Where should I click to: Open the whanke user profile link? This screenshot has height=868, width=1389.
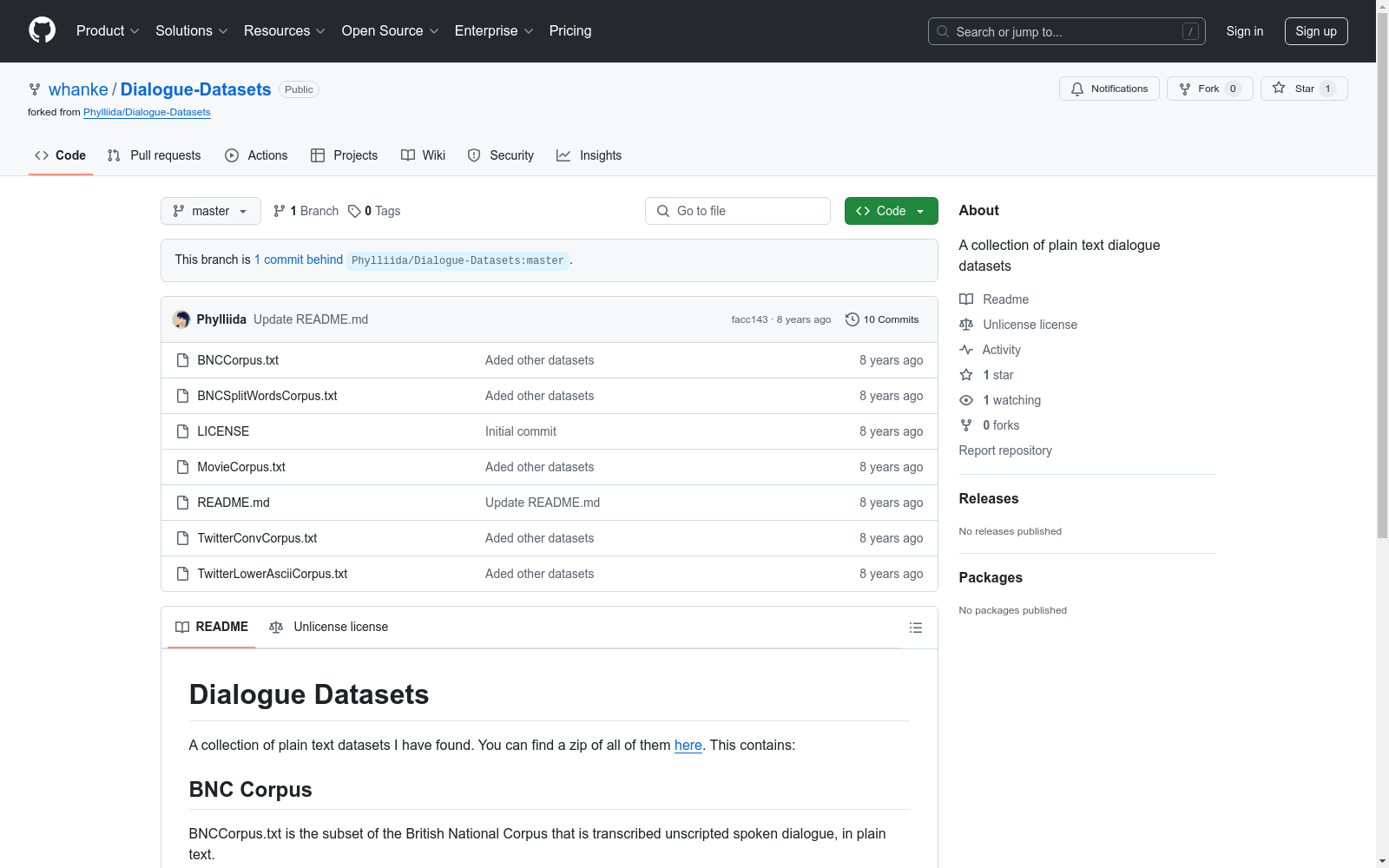tap(78, 89)
